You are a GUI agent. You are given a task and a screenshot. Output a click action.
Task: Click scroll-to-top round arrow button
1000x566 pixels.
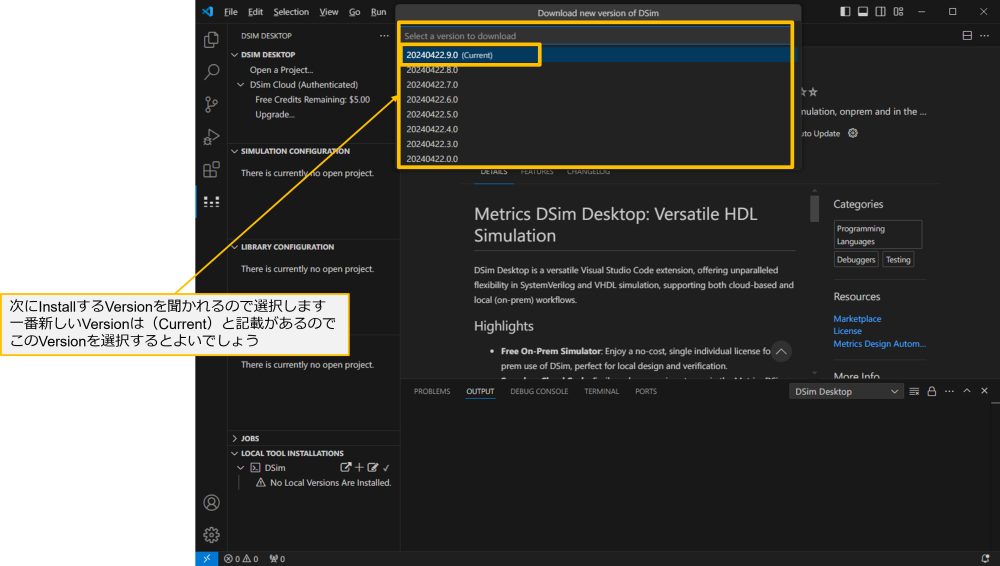781,352
